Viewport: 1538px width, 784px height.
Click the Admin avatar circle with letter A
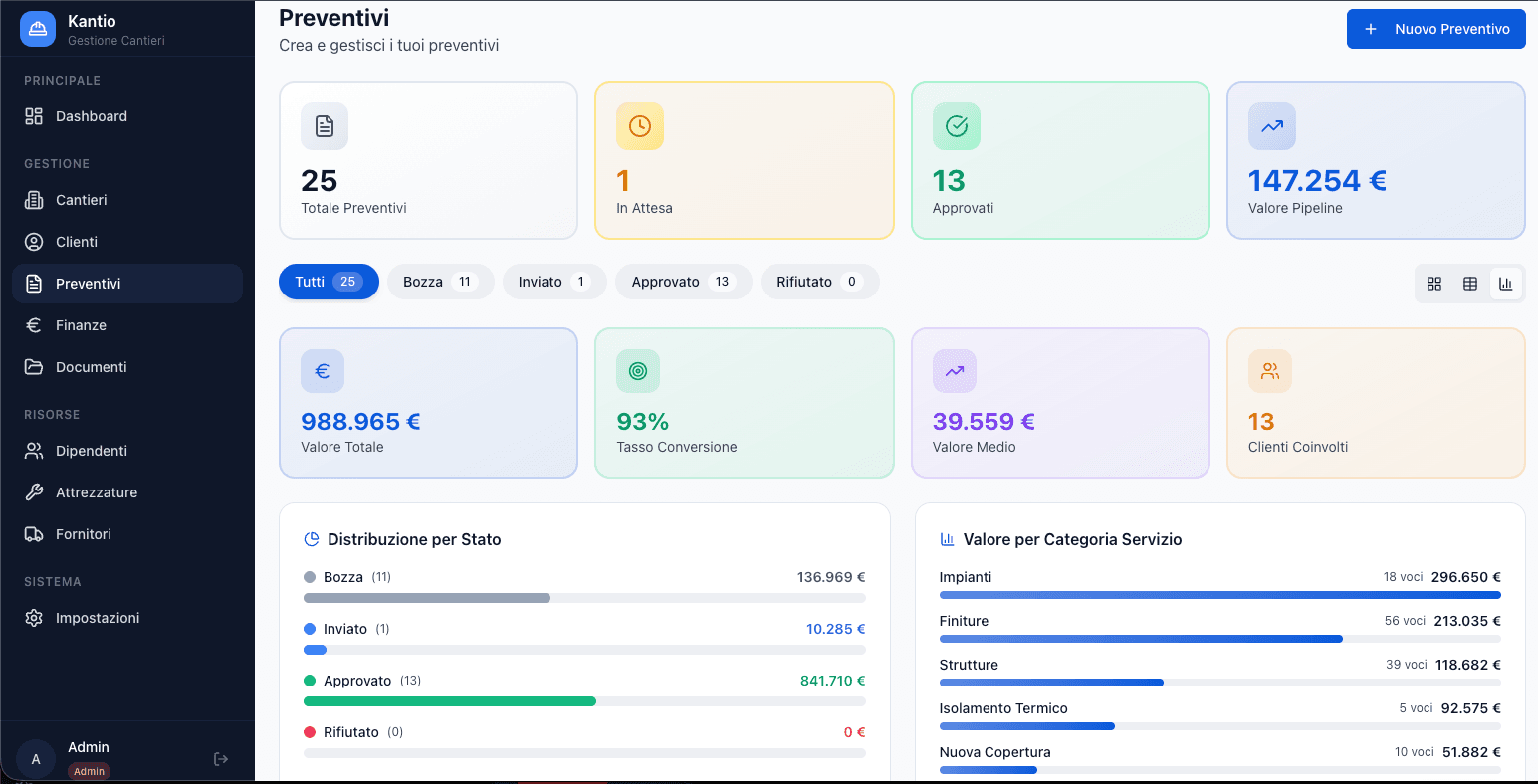click(36, 759)
